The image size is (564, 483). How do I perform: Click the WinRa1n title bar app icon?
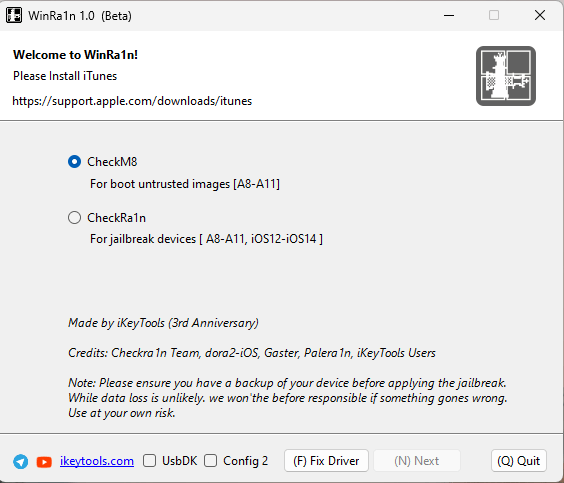point(14,15)
